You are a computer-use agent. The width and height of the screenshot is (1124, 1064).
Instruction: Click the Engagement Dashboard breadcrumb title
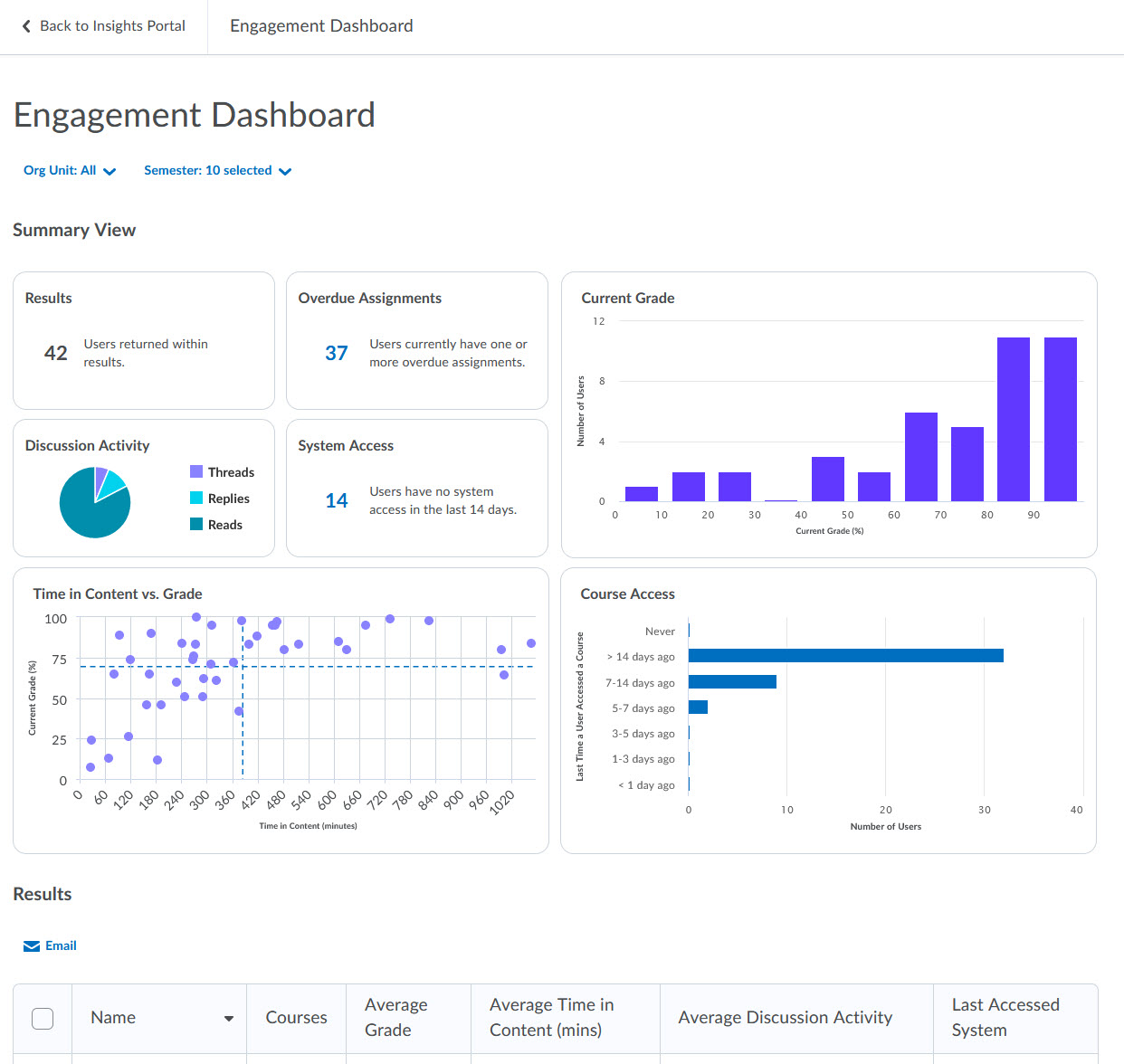tap(321, 26)
